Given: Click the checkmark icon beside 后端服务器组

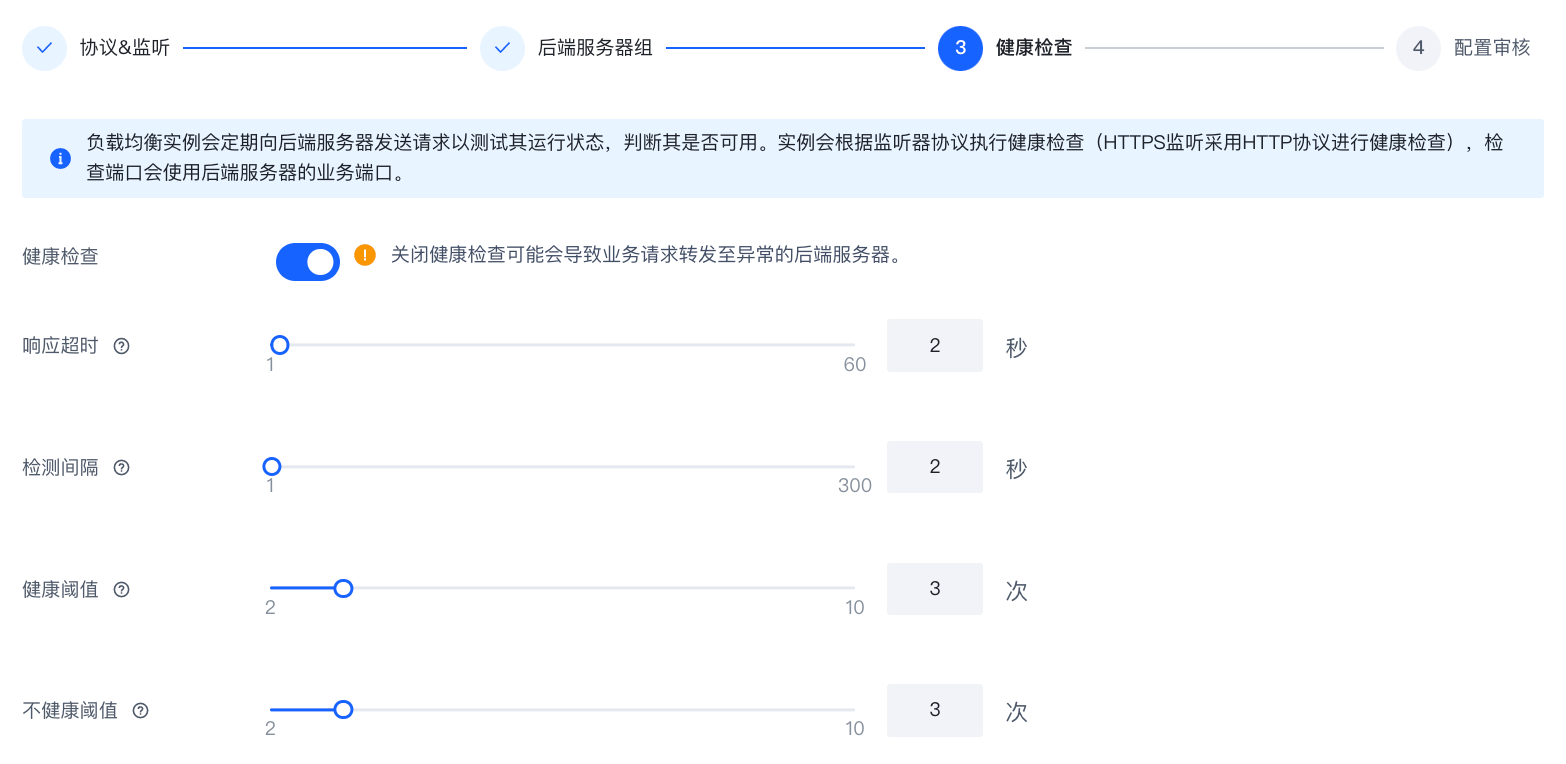Looking at the screenshot, I should (x=502, y=48).
